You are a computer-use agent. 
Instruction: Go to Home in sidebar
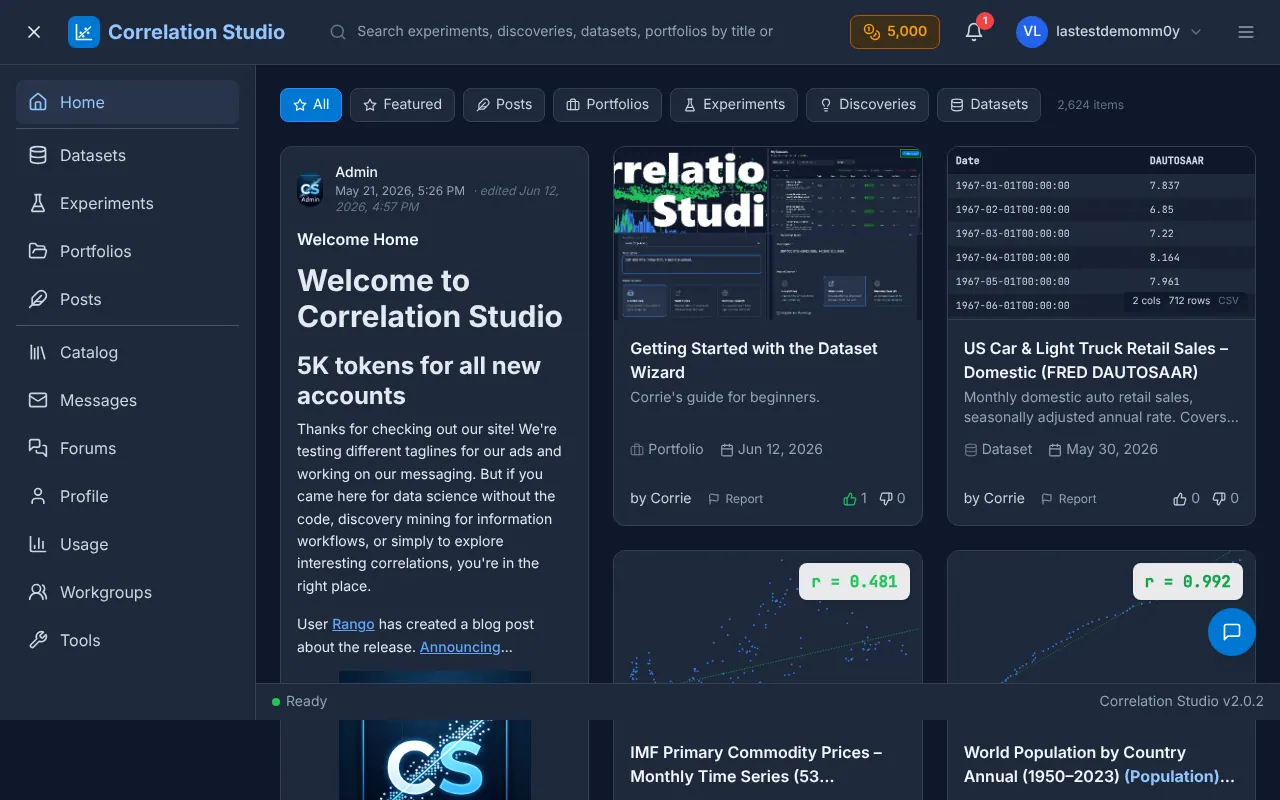coord(127,102)
